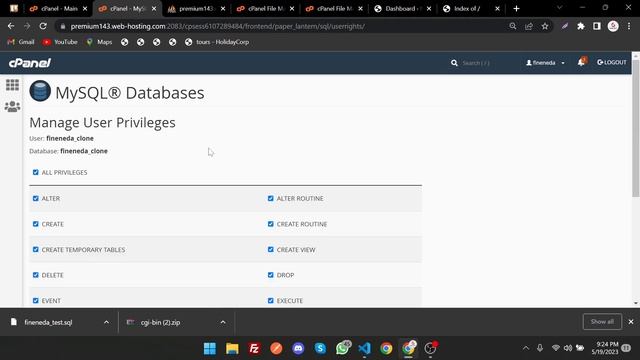Go back with browser back arrow

tap(11, 26)
